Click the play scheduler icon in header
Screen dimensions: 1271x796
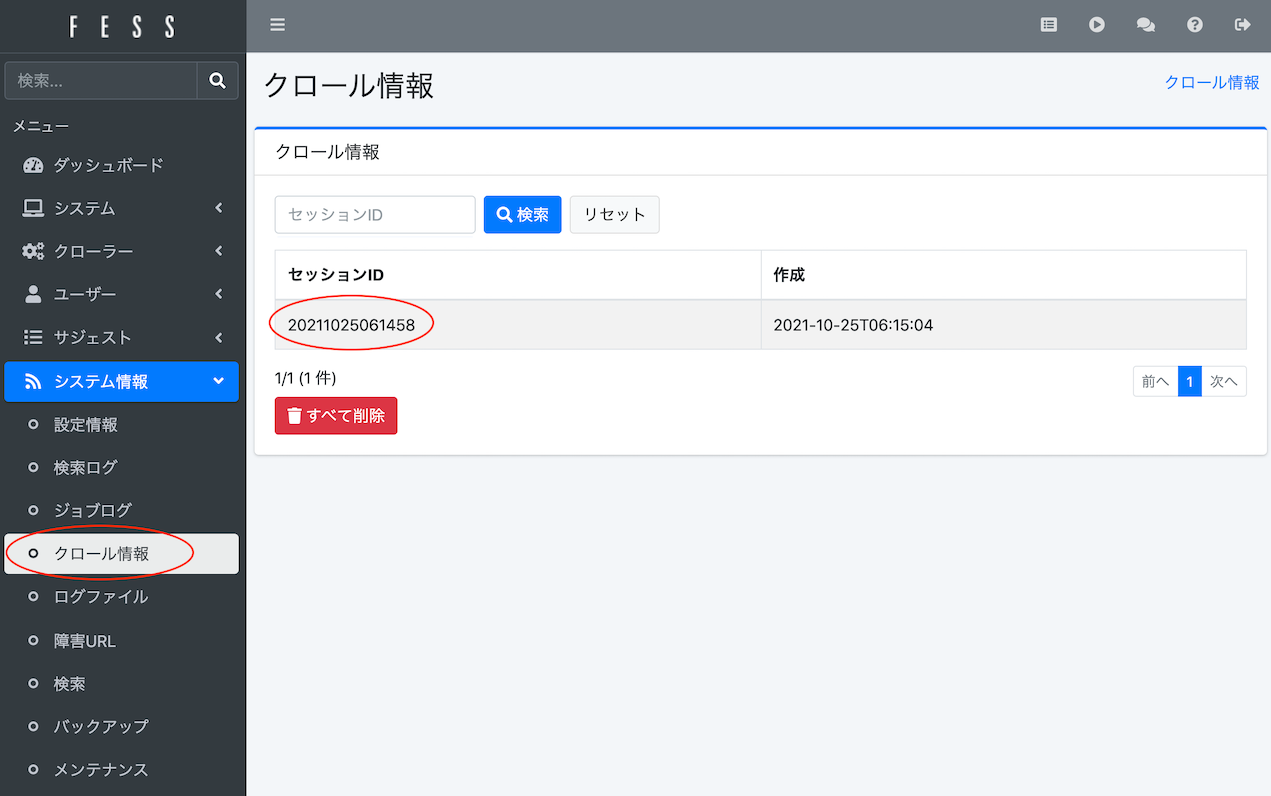point(1097,25)
